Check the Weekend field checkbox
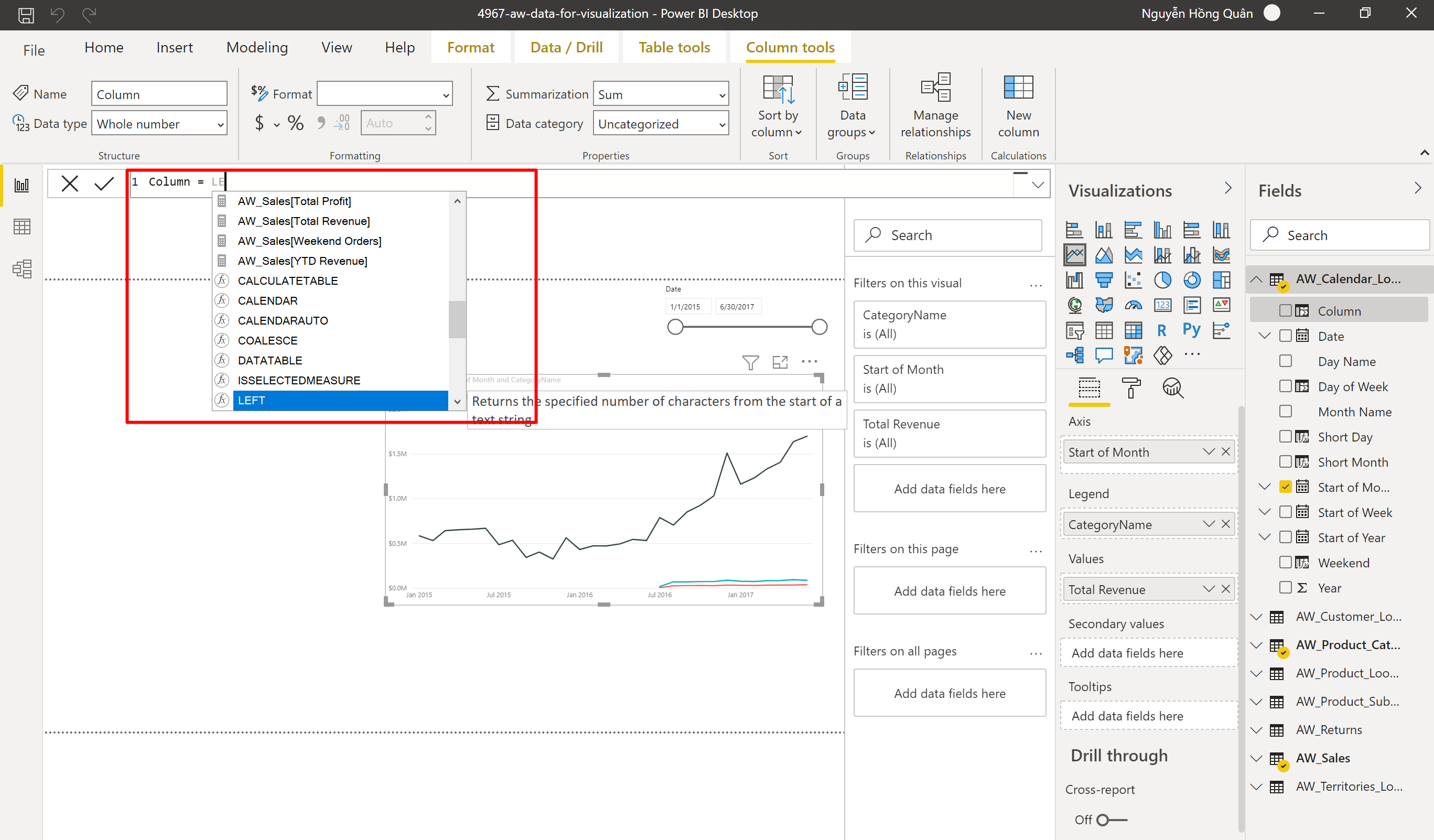This screenshot has width=1434, height=840. [1286, 562]
